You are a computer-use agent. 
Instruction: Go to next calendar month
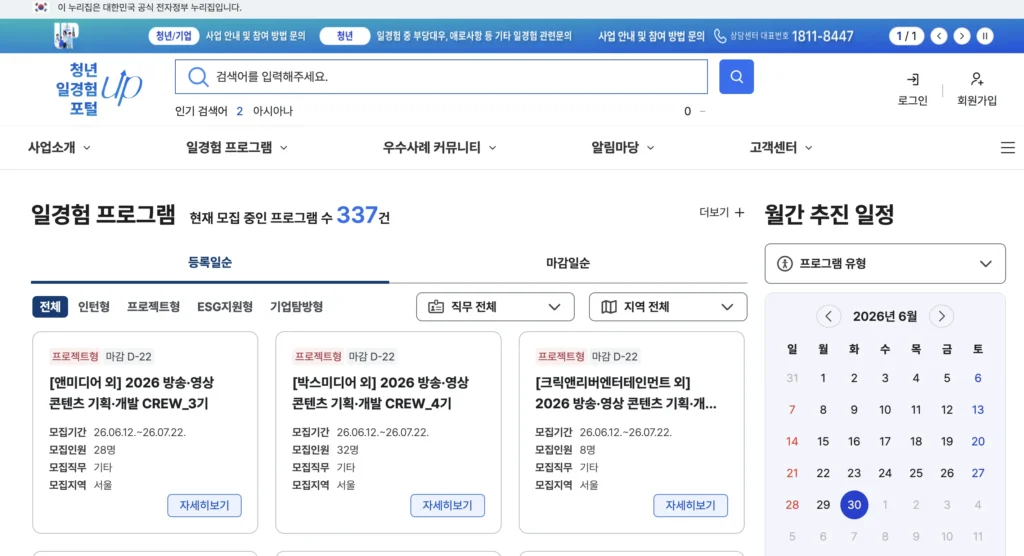[x=941, y=316]
